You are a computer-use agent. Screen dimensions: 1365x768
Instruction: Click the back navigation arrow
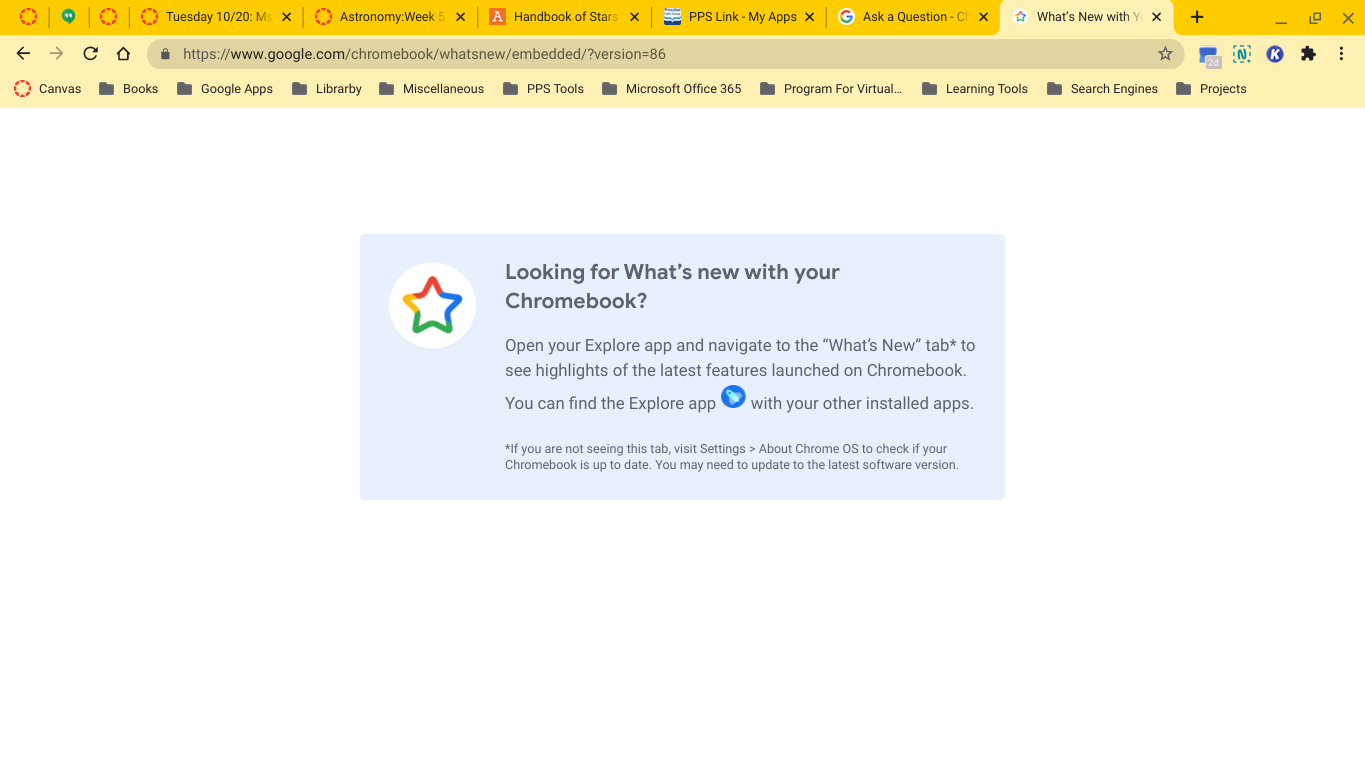(23, 53)
